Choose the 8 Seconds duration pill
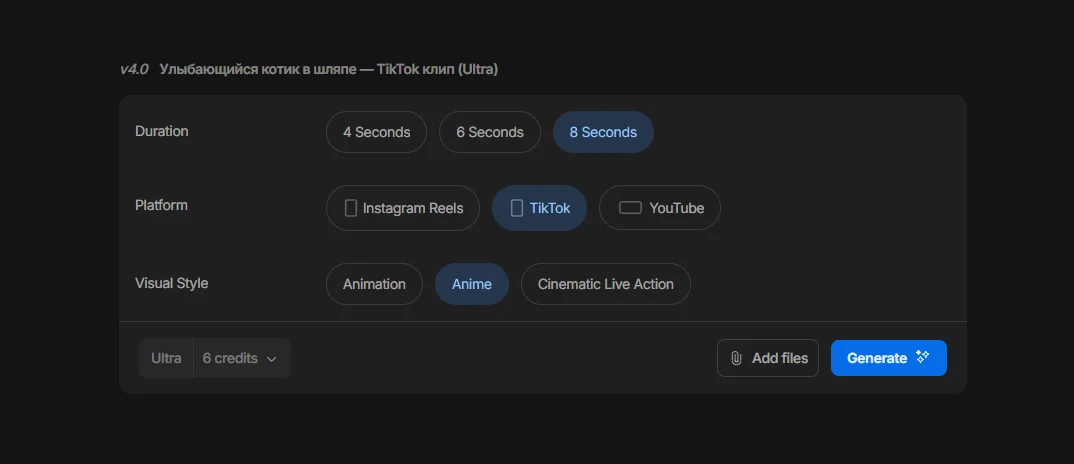 tap(603, 132)
